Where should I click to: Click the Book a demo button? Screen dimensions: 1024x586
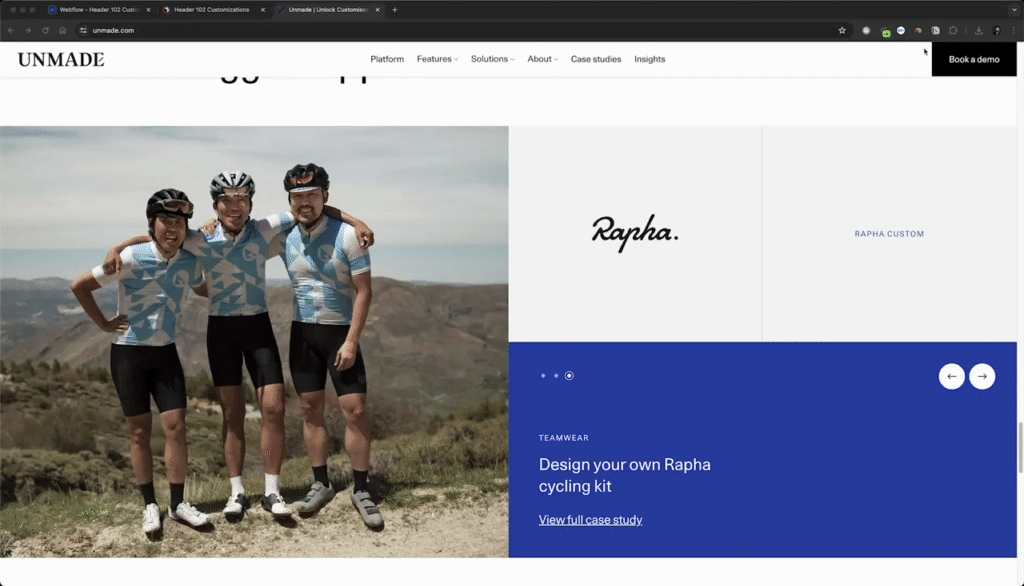pyautogui.click(x=974, y=59)
